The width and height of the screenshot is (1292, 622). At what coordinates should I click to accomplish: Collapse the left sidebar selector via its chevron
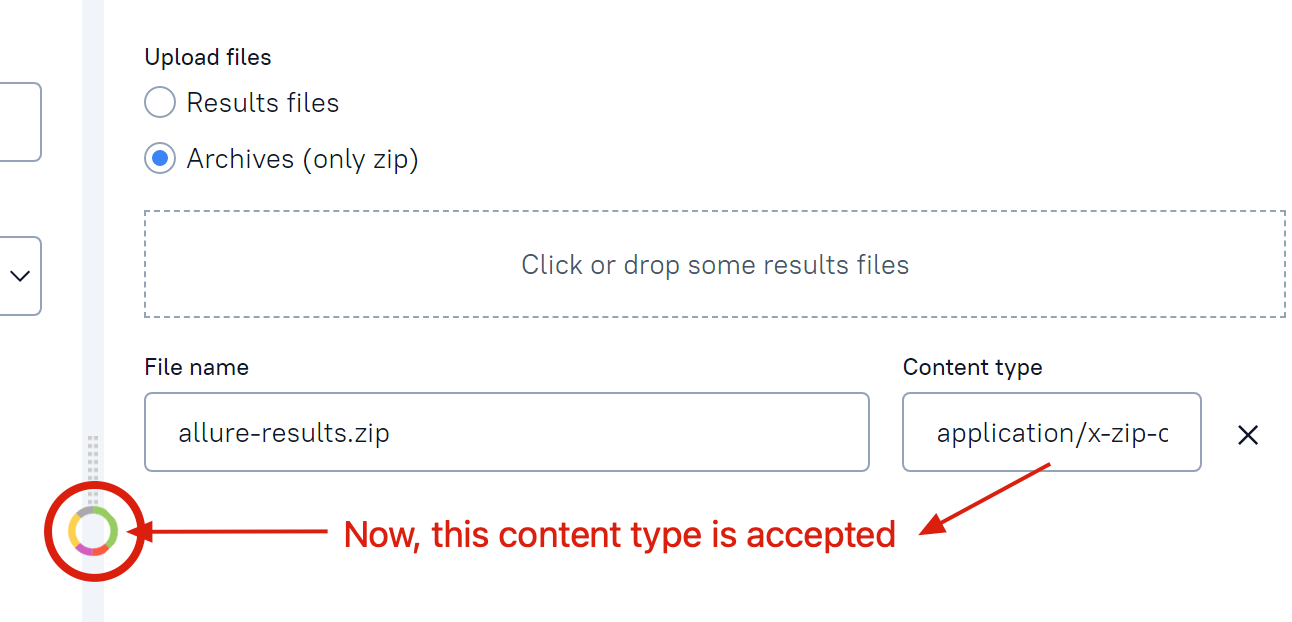click(x=22, y=276)
